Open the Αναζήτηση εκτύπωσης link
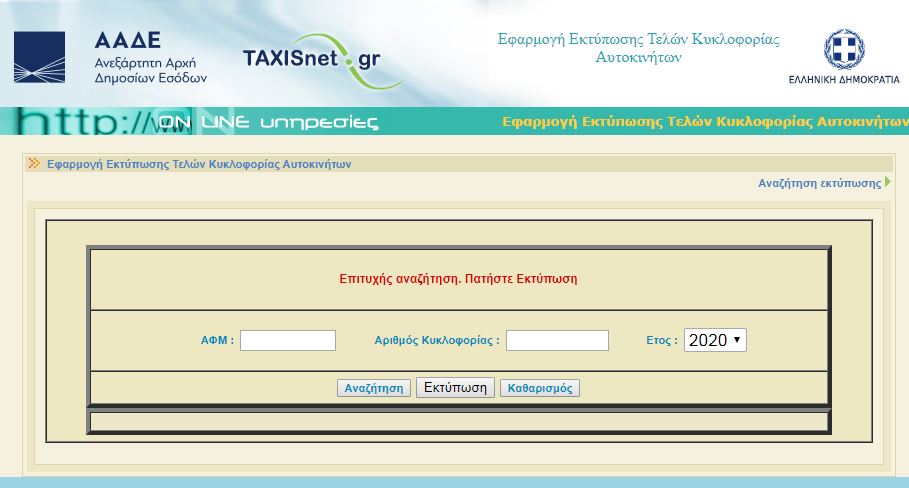The image size is (909, 488). (x=819, y=183)
